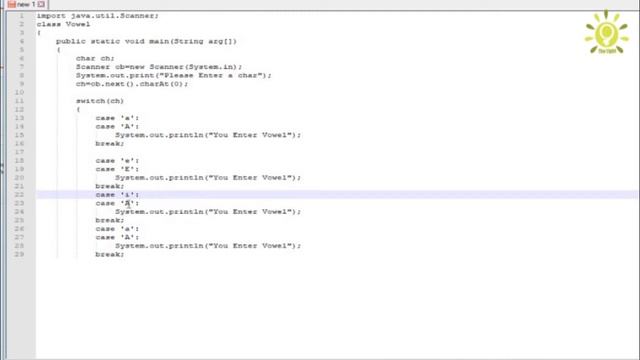Select line number 10 in the margin
This screenshot has width=640, height=360.
(x=19, y=93)
